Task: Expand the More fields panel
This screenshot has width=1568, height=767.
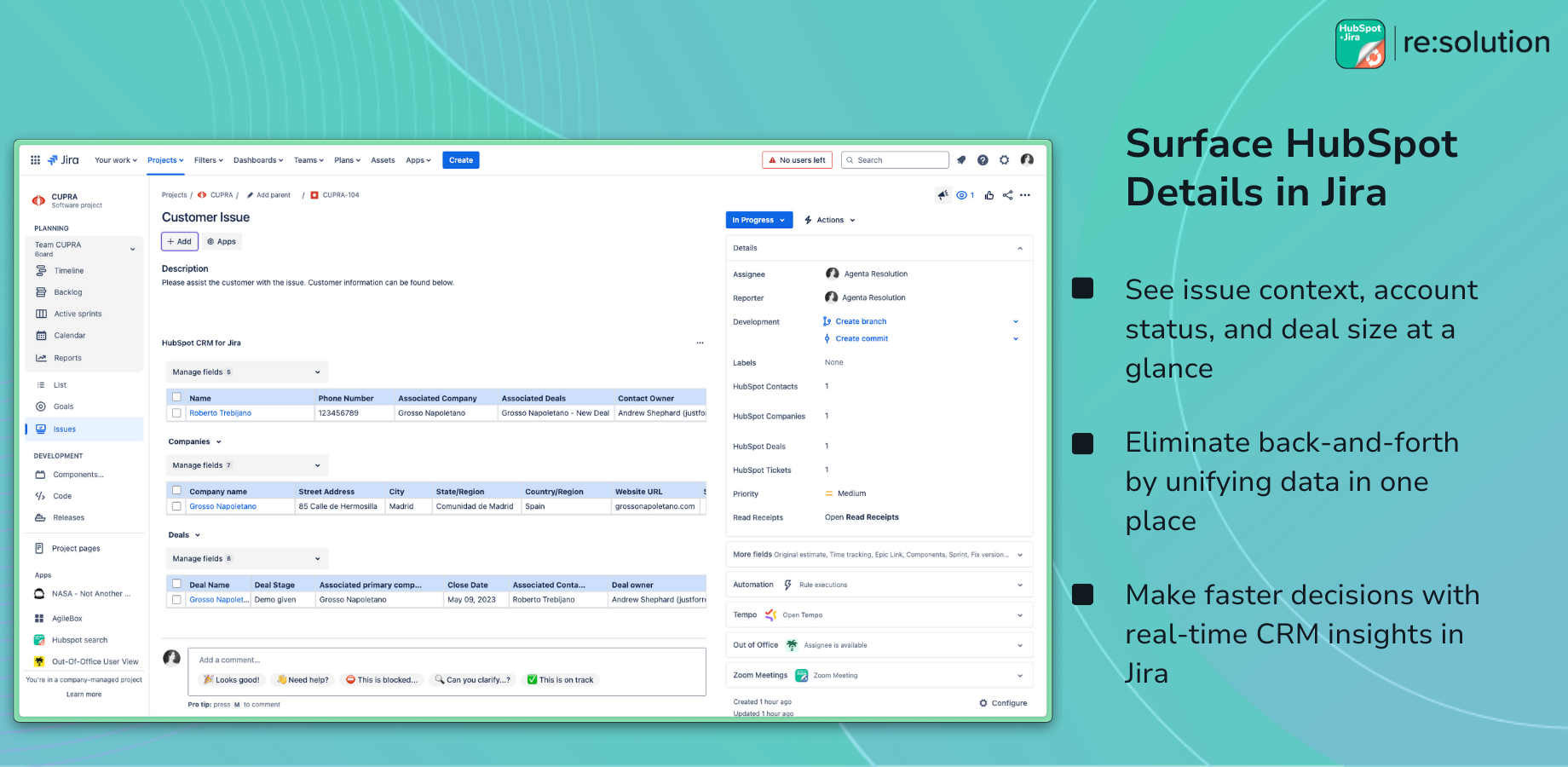Action: (1020, 555)
